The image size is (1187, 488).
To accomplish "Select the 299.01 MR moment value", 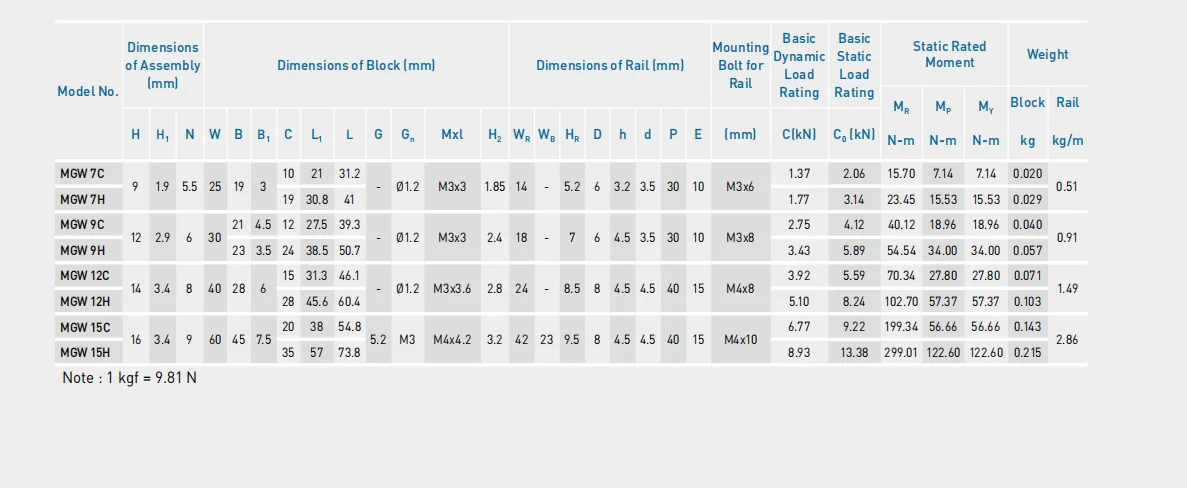I will coord(902,353).
